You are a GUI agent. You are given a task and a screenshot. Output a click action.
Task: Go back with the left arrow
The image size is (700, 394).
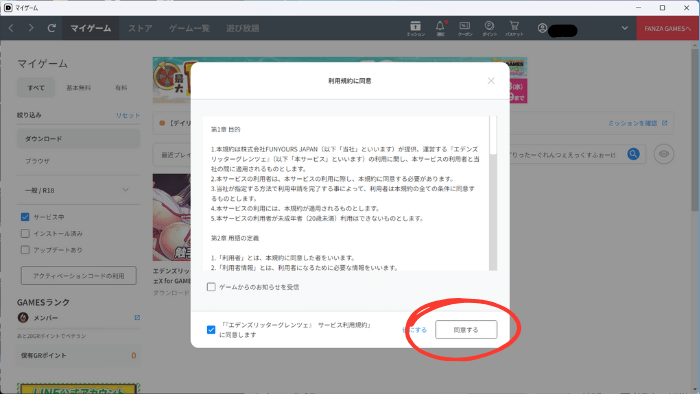[x=11, y=28]
